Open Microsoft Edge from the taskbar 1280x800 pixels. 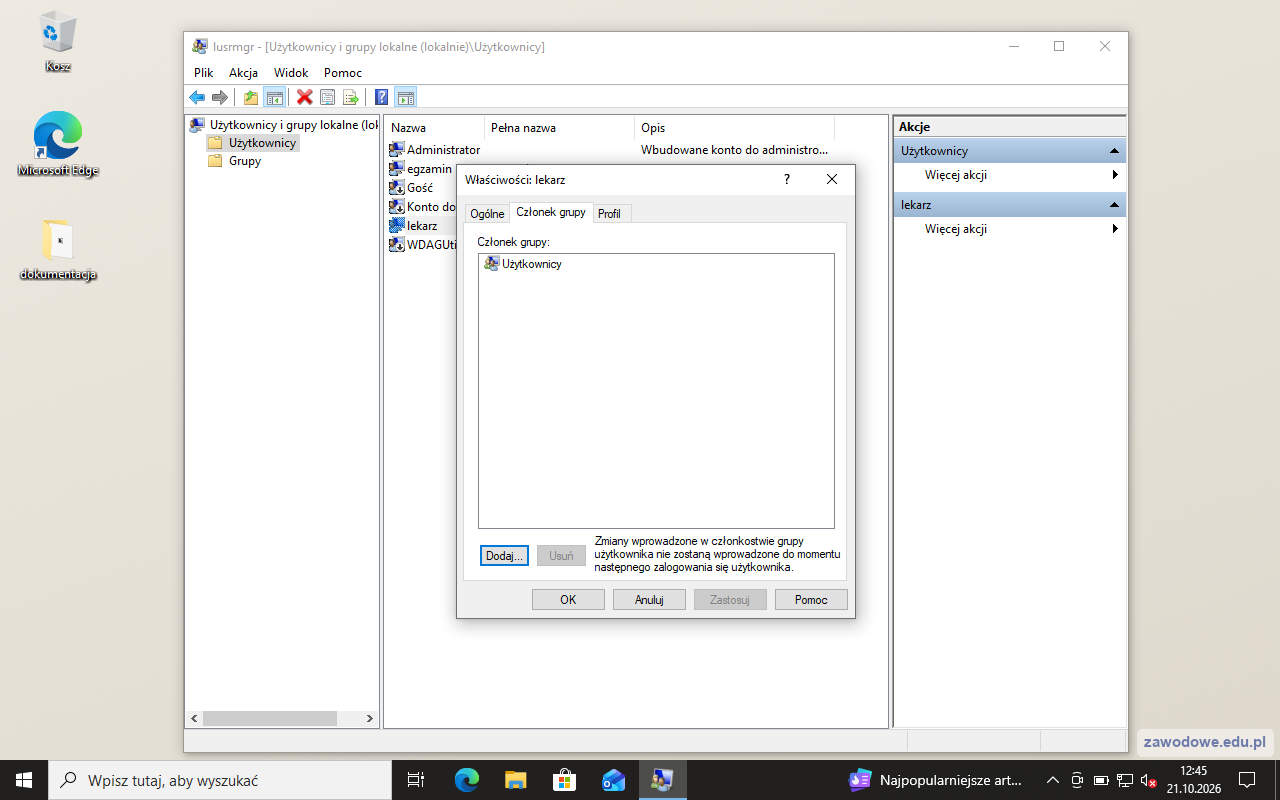tap(467, 780)
